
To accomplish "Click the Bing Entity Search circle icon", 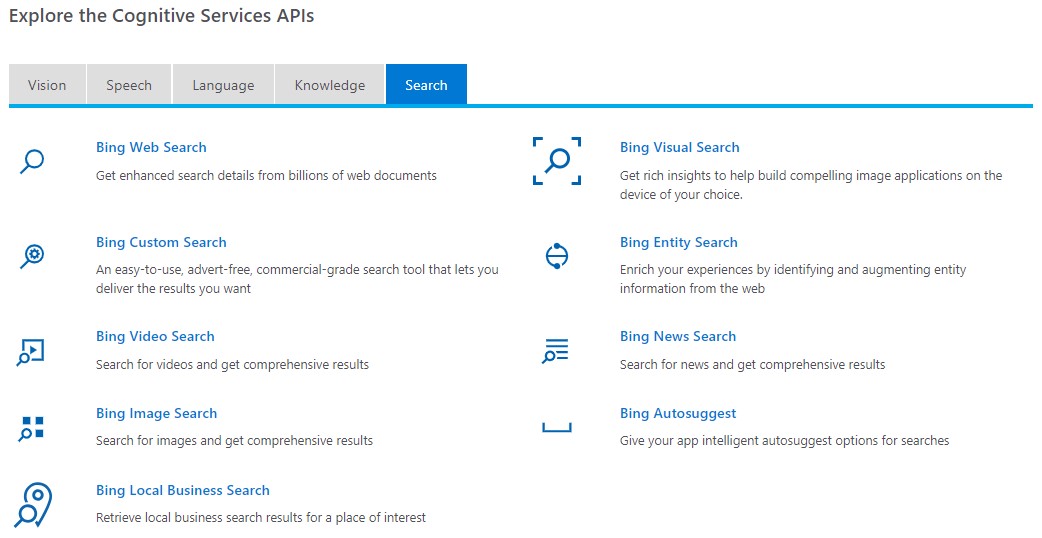I will 557,256.
